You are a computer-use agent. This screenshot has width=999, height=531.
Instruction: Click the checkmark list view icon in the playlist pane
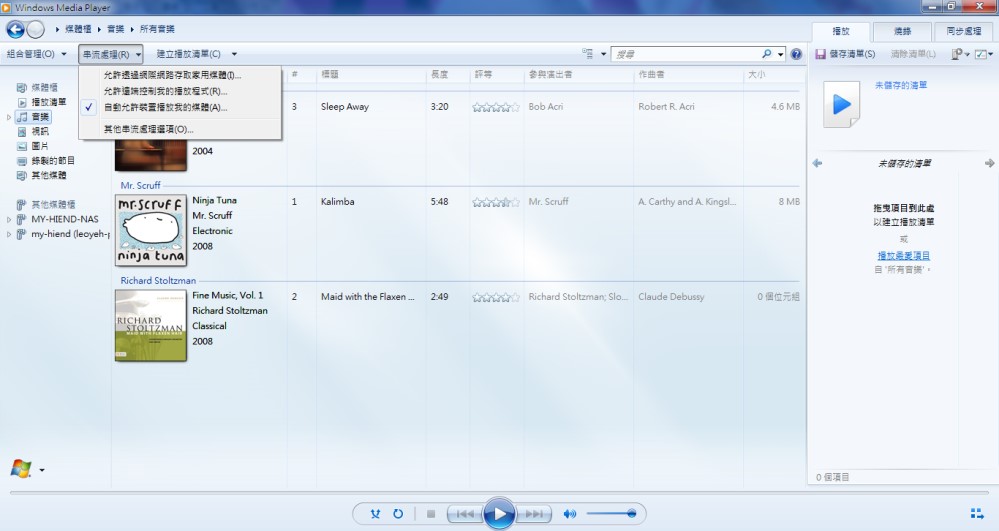pos(981,54)
